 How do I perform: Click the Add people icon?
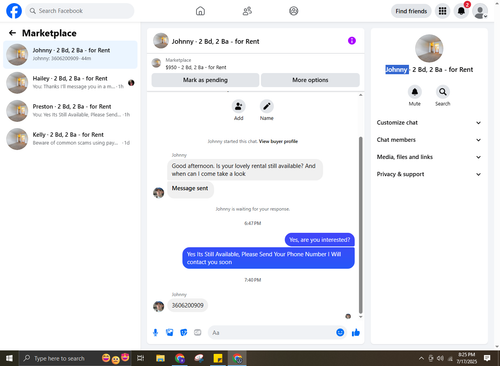239,106
